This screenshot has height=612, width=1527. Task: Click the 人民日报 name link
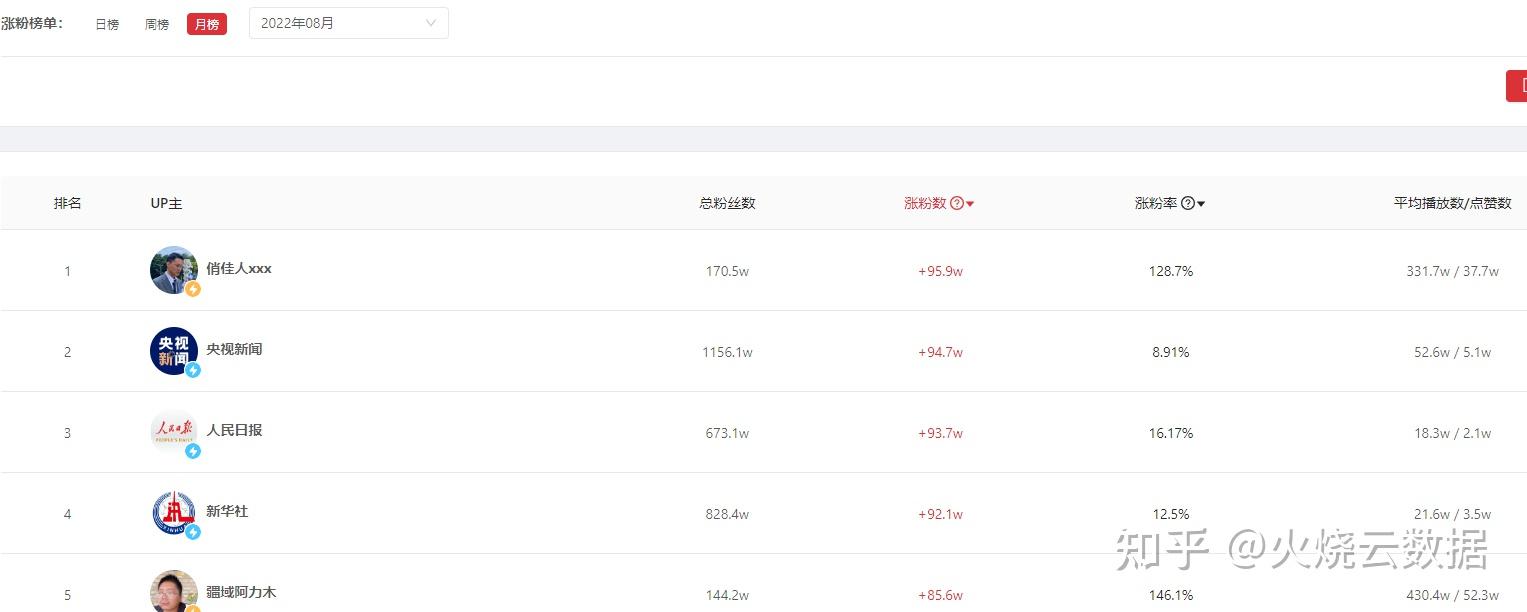tap(234, 431)
